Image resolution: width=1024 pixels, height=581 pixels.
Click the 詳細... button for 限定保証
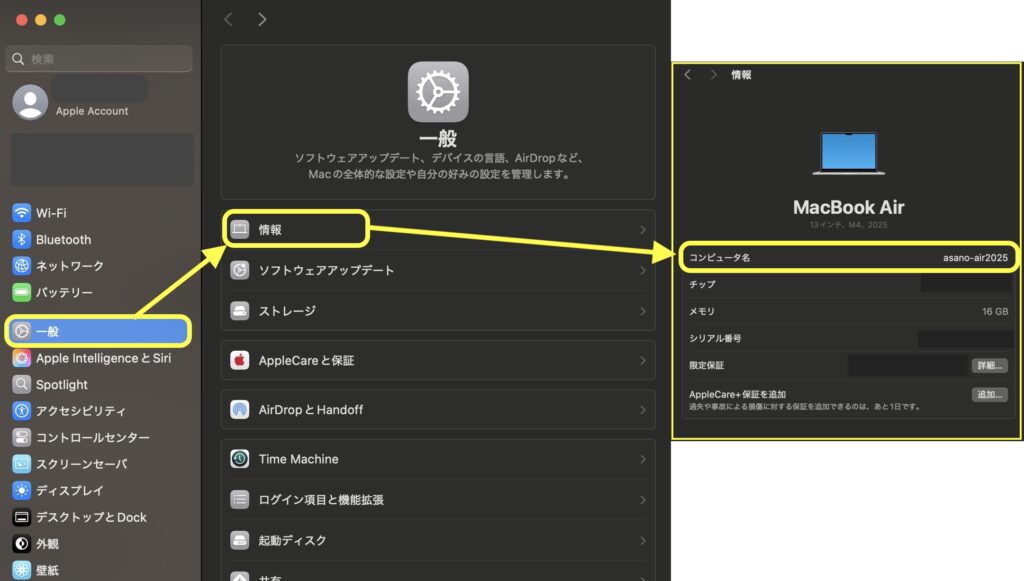pos(989,366)
